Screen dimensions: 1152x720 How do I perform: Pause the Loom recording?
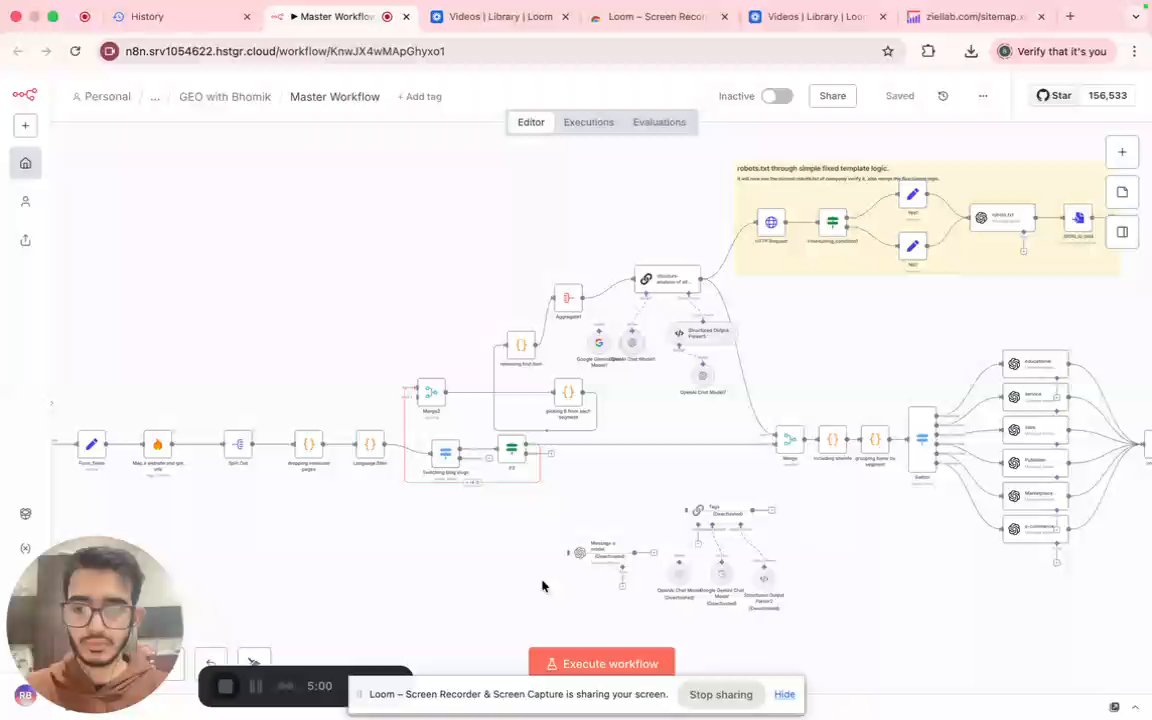256,686
